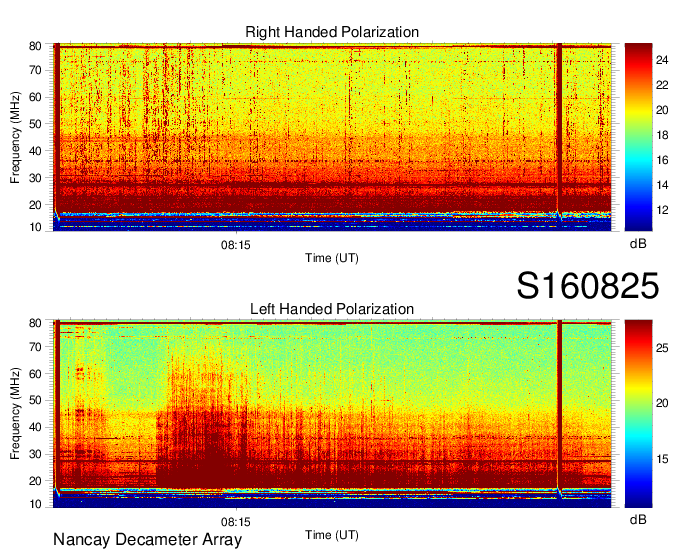Click the 15 value on the bottom colorbar
The height and width of the screenshot is (552, 680).
pos(662,459)
